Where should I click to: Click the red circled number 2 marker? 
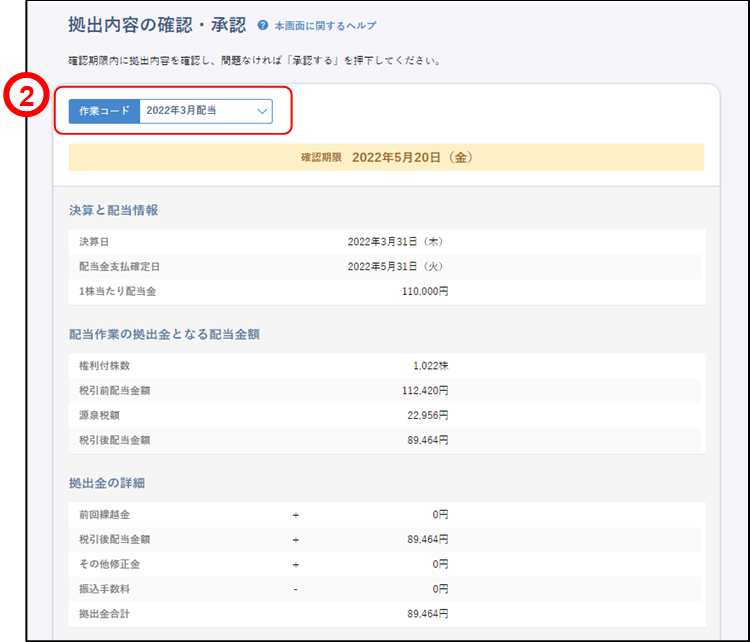click(x=25, y=97)
